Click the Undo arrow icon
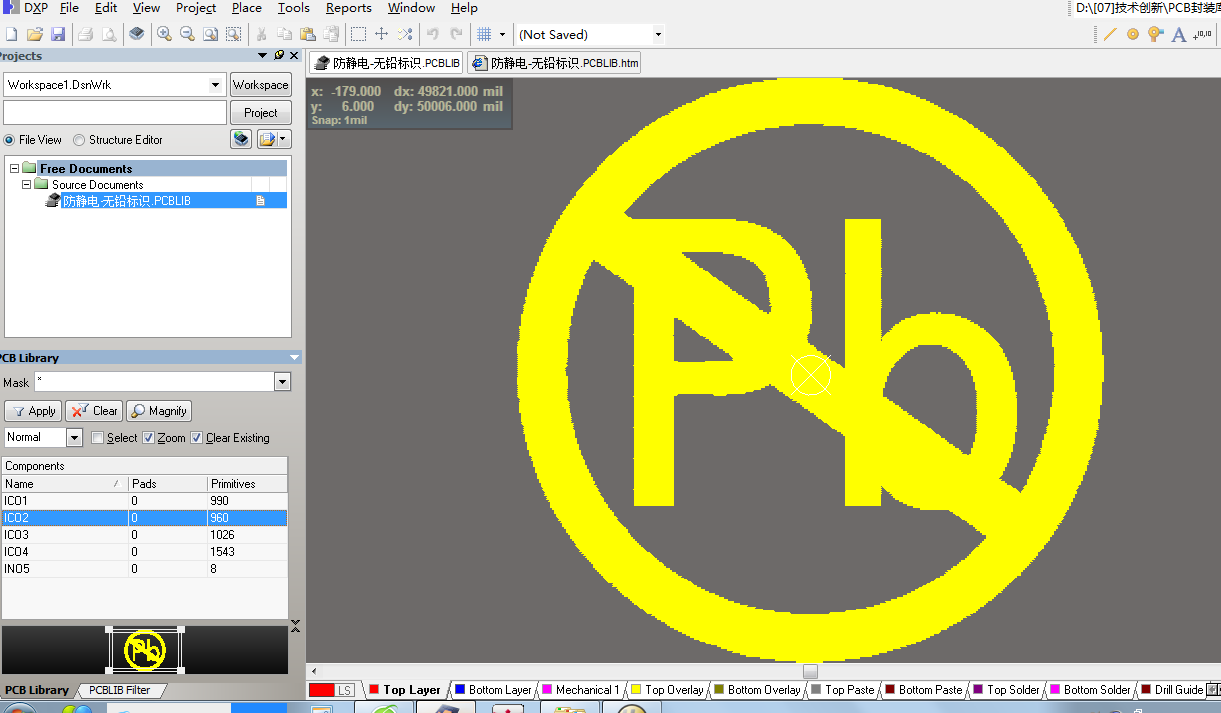The height and width of the screenshot is (713, 1221). [433, 34]
